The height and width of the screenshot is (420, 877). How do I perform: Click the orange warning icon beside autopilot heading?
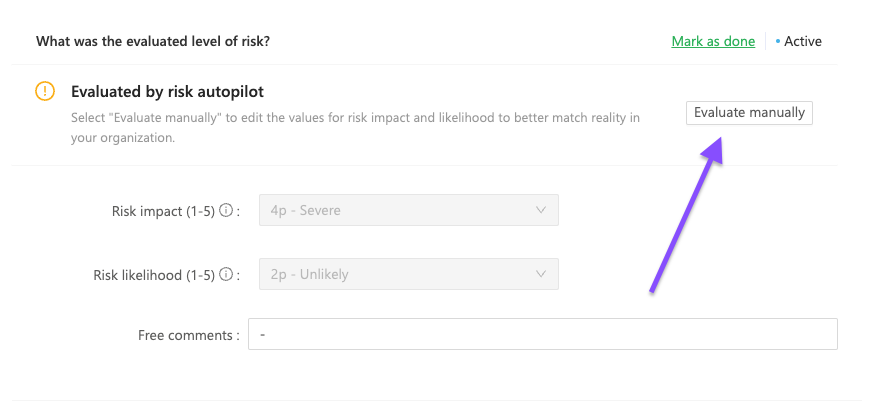45,91
